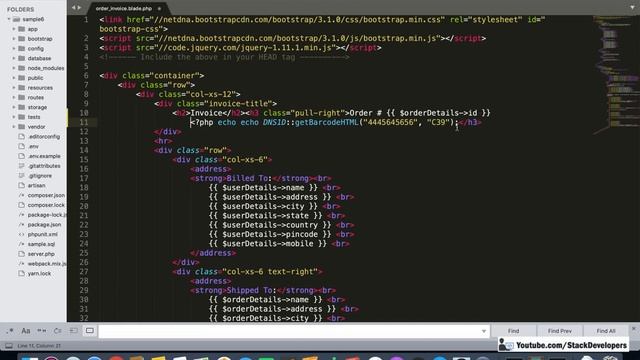The image size is (640, 360).
Task: Click the "Billed To:" text on line 17
Action: 249,178
